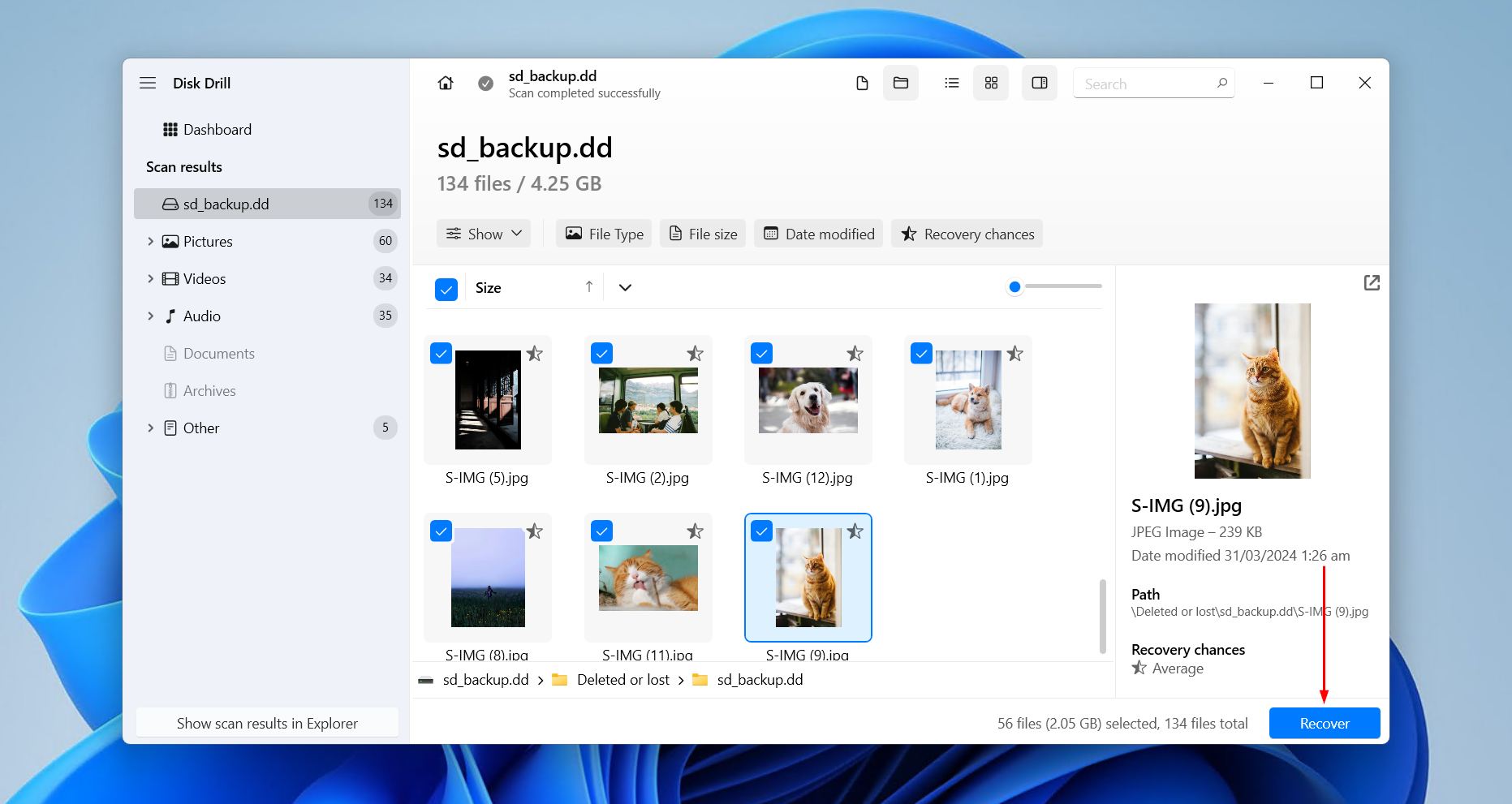Click the Recover button
Image resolution: width=1512 pixels, height=804 pixels.
pos(1324,723)
